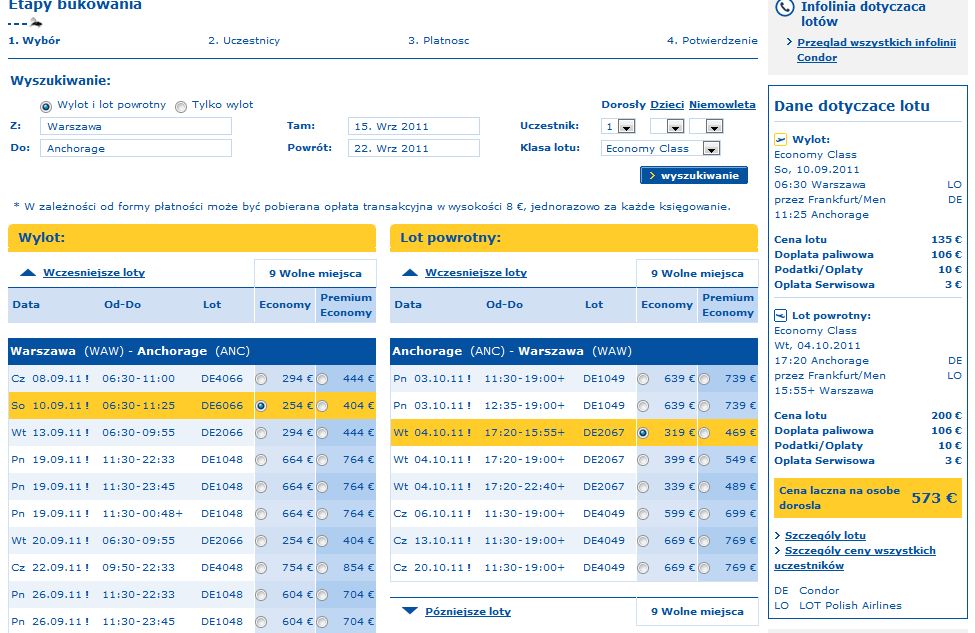Viewport: 975px width, 633px height.
Task: Click the Cena laczna 573 € yellow box
Action: pyautogui.click(x=867, y=497)
